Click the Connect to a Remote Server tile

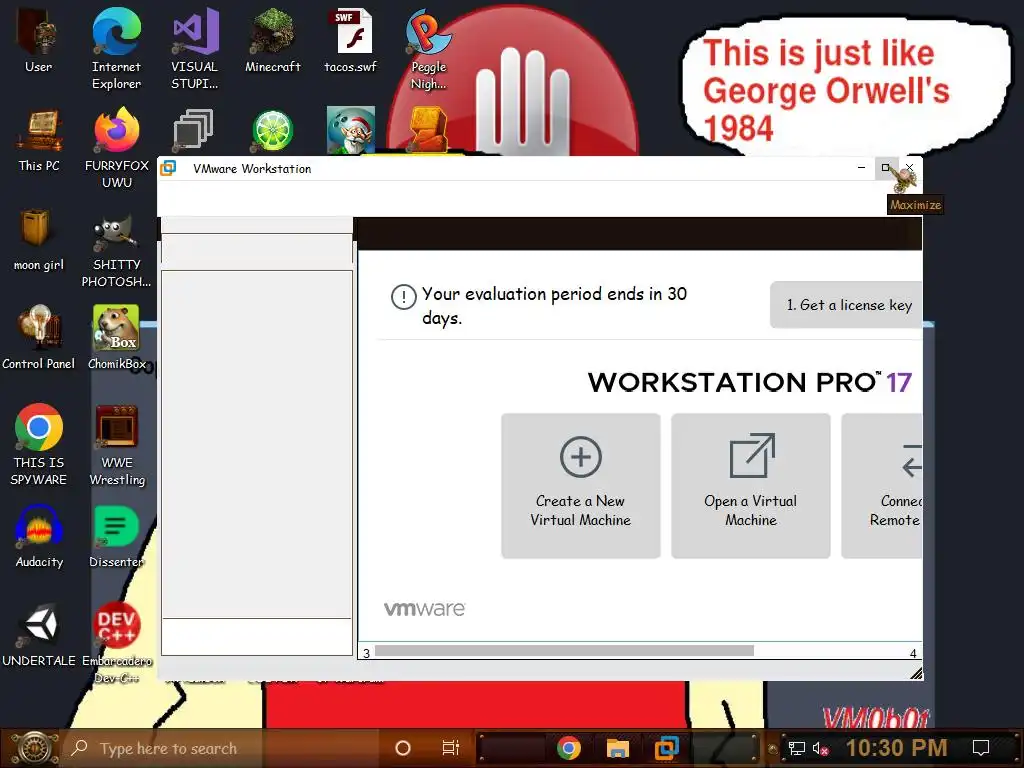pos(882,485)
